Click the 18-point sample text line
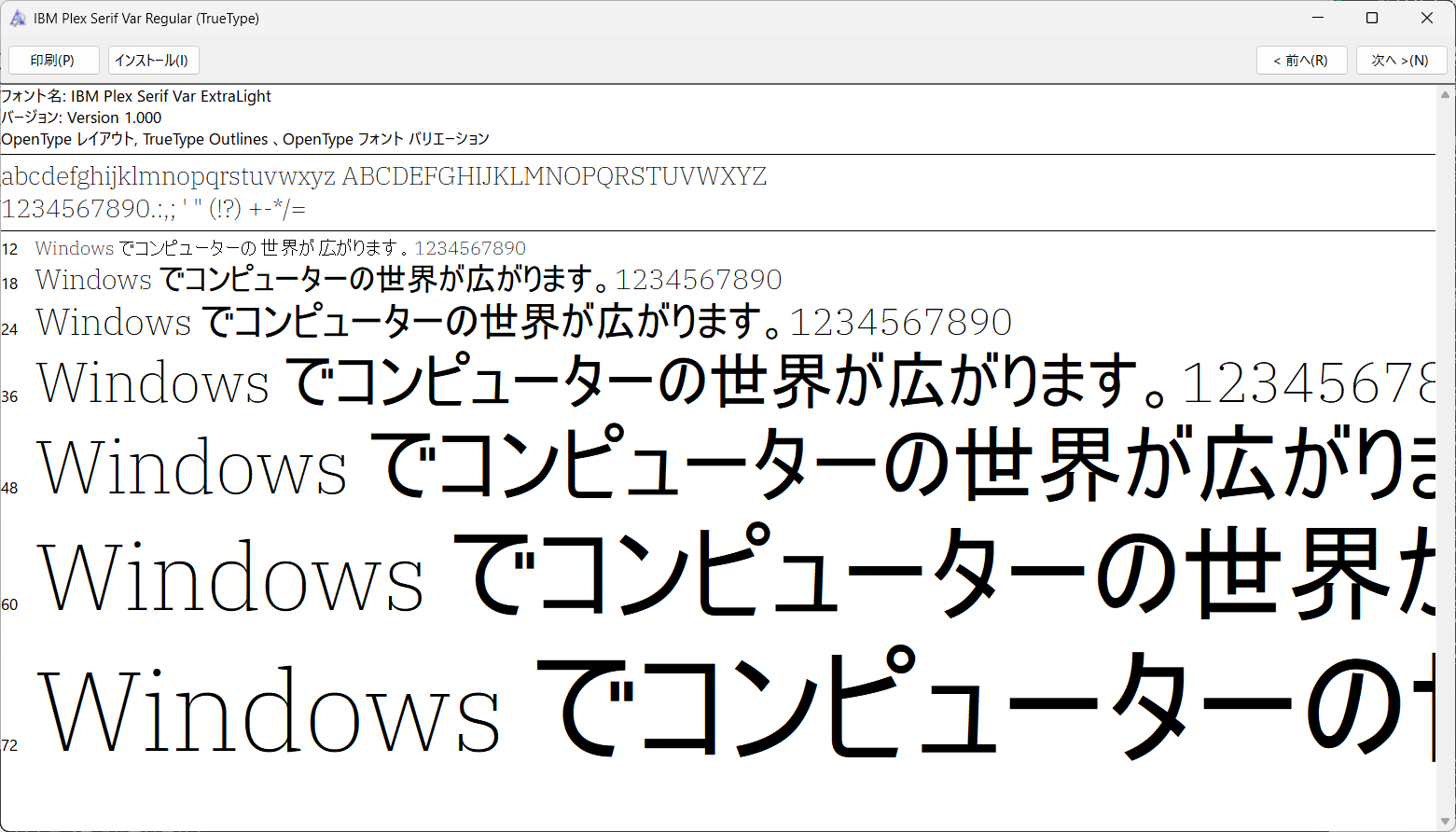Screen dimensions: 1456x832 tap(409, 280)
